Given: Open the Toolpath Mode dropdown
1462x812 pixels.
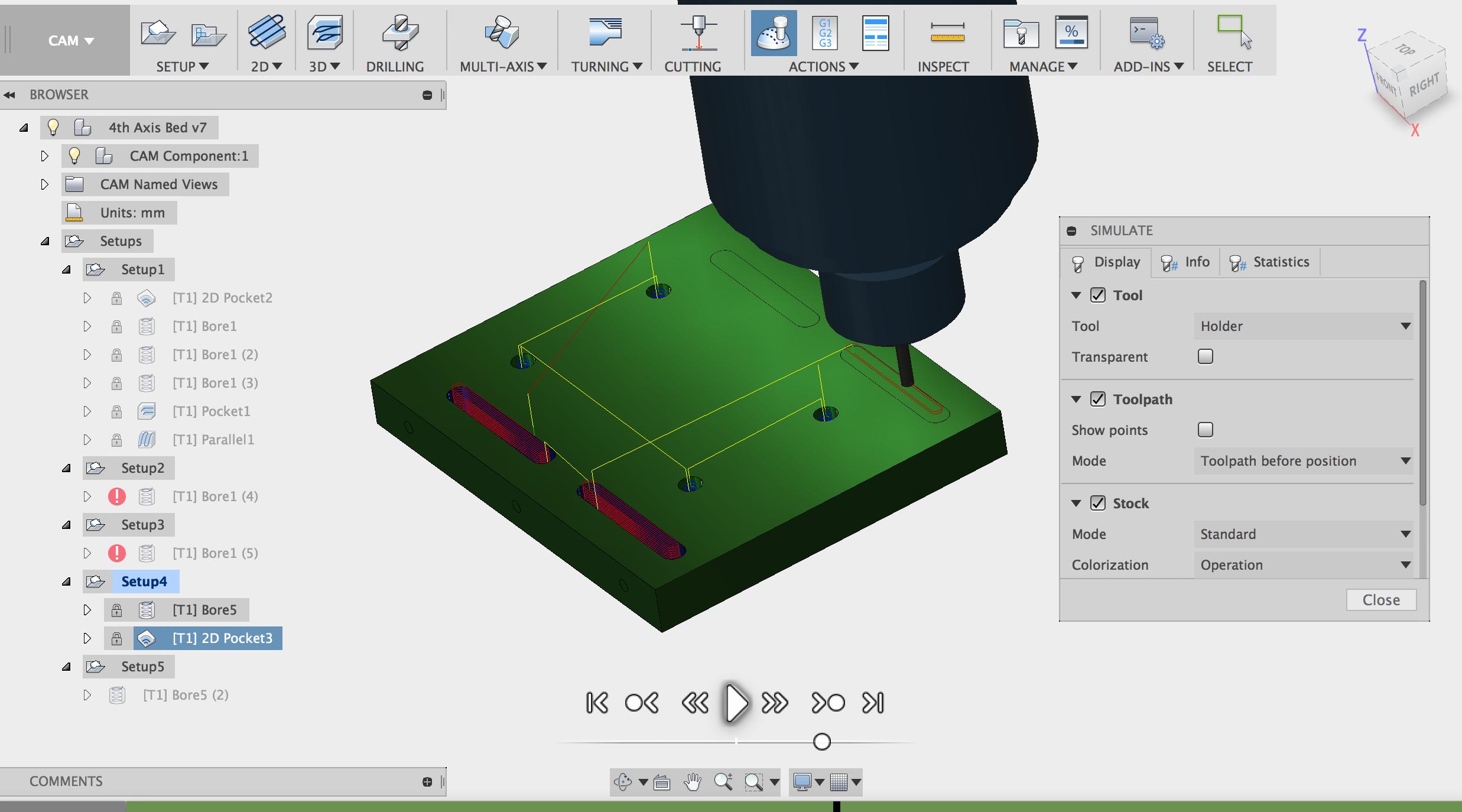Looking at the screenshot, I should coord(1304,461).
